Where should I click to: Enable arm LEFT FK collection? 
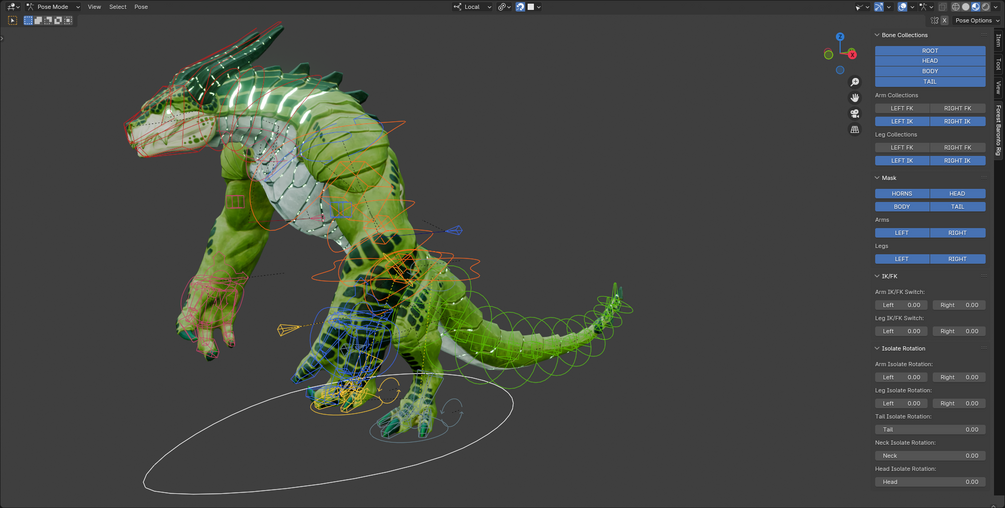[x=902, y=108]
